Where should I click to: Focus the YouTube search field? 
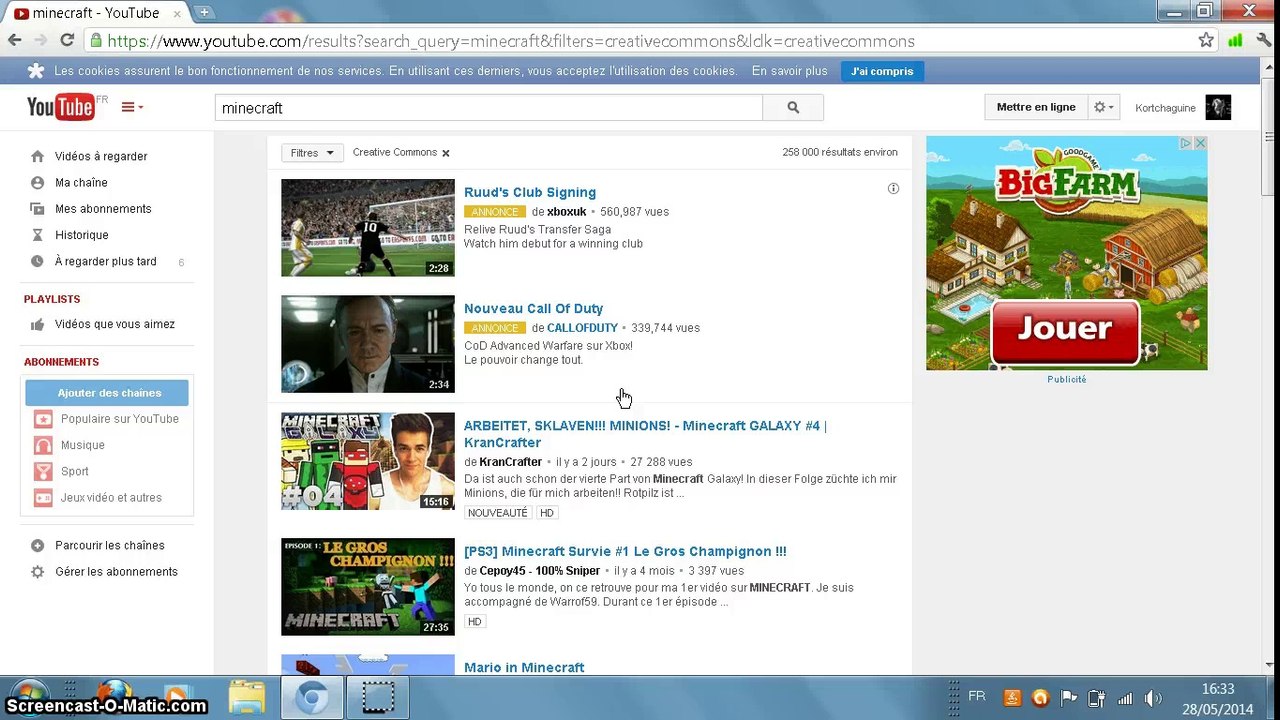coord(488,108)
